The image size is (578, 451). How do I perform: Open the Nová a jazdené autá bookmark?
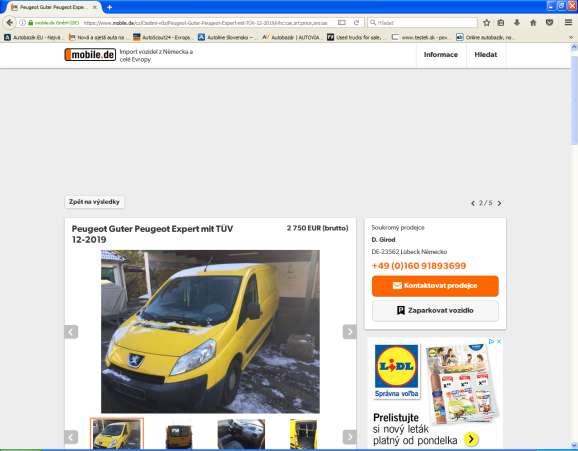97,37
